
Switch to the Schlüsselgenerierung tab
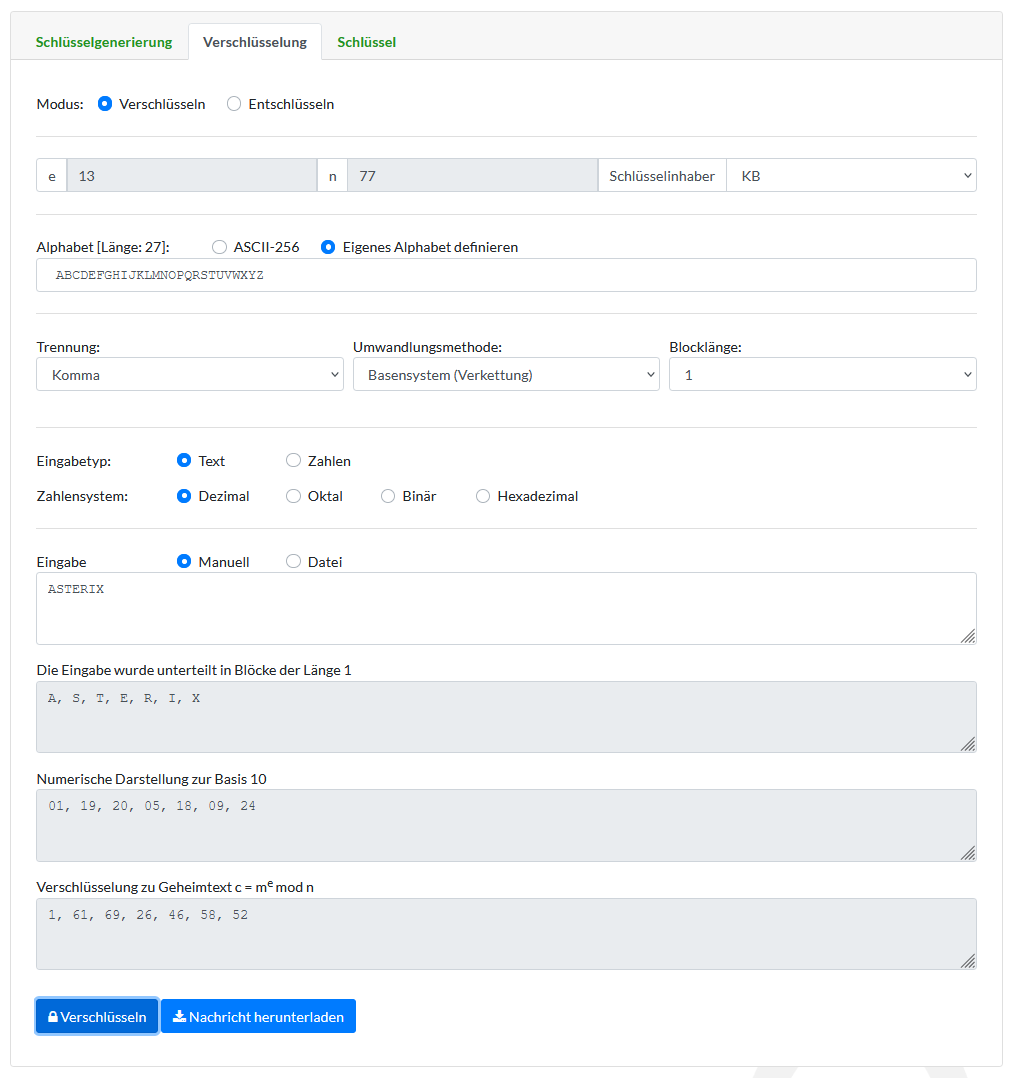click(104, 42)
